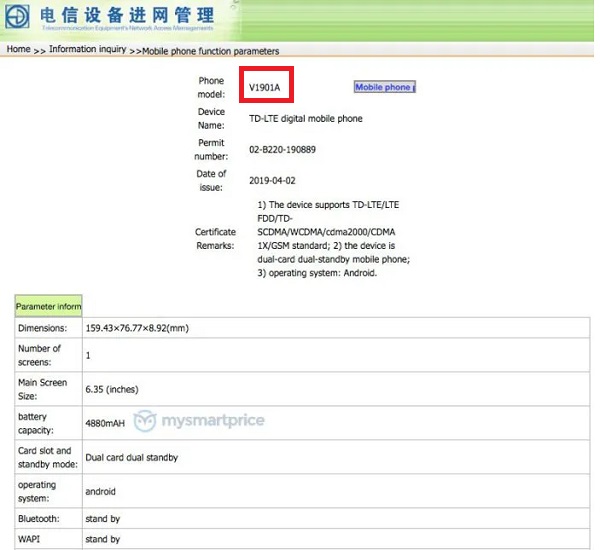Select device name TD-LTE digital mobile phone
This screenshot has width=600, height=550.
(305, 118)
